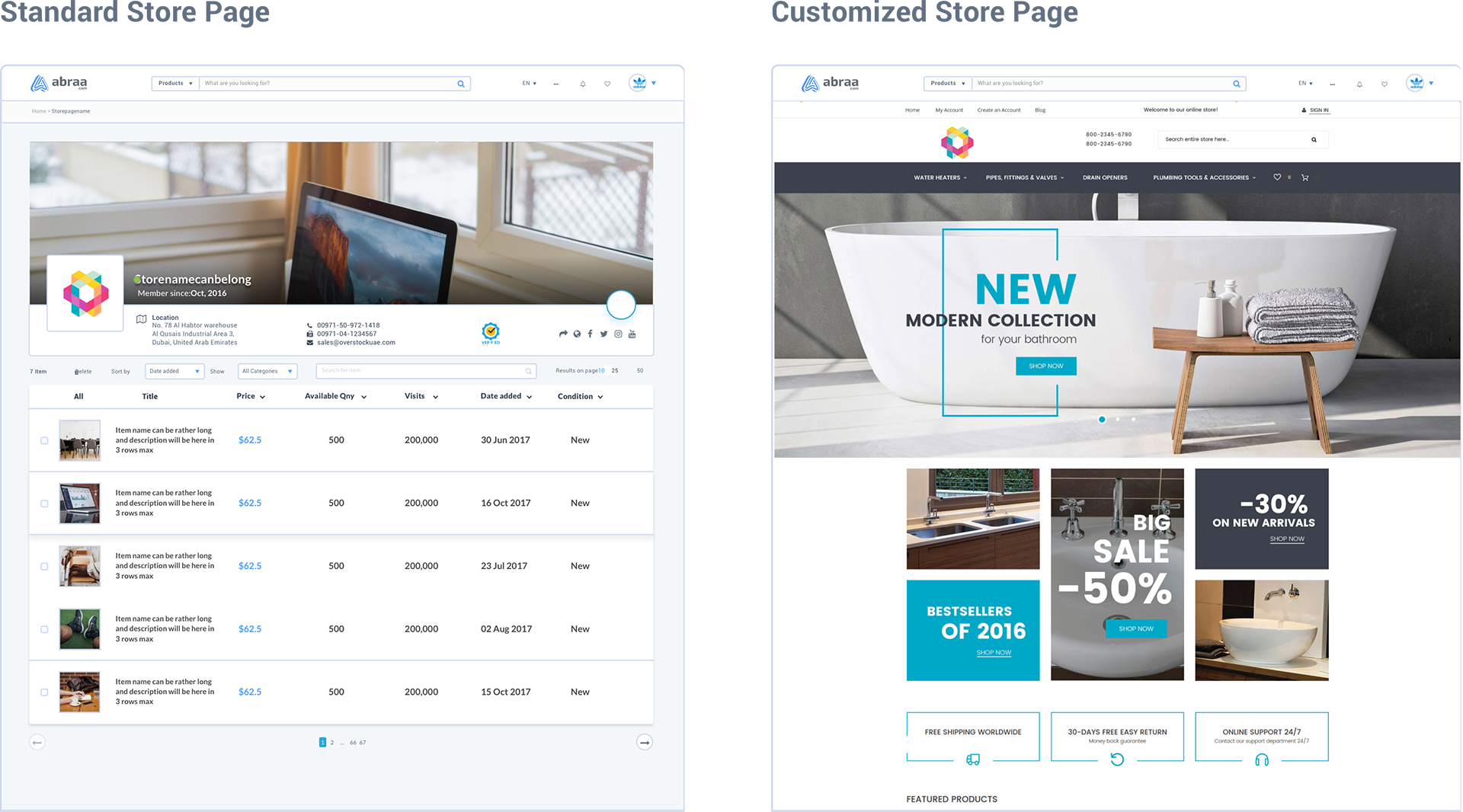The width and height of the screenshot is (1463, 812).
Task: Sort by Available Qny column header
Action: click(x=335, y=396)
